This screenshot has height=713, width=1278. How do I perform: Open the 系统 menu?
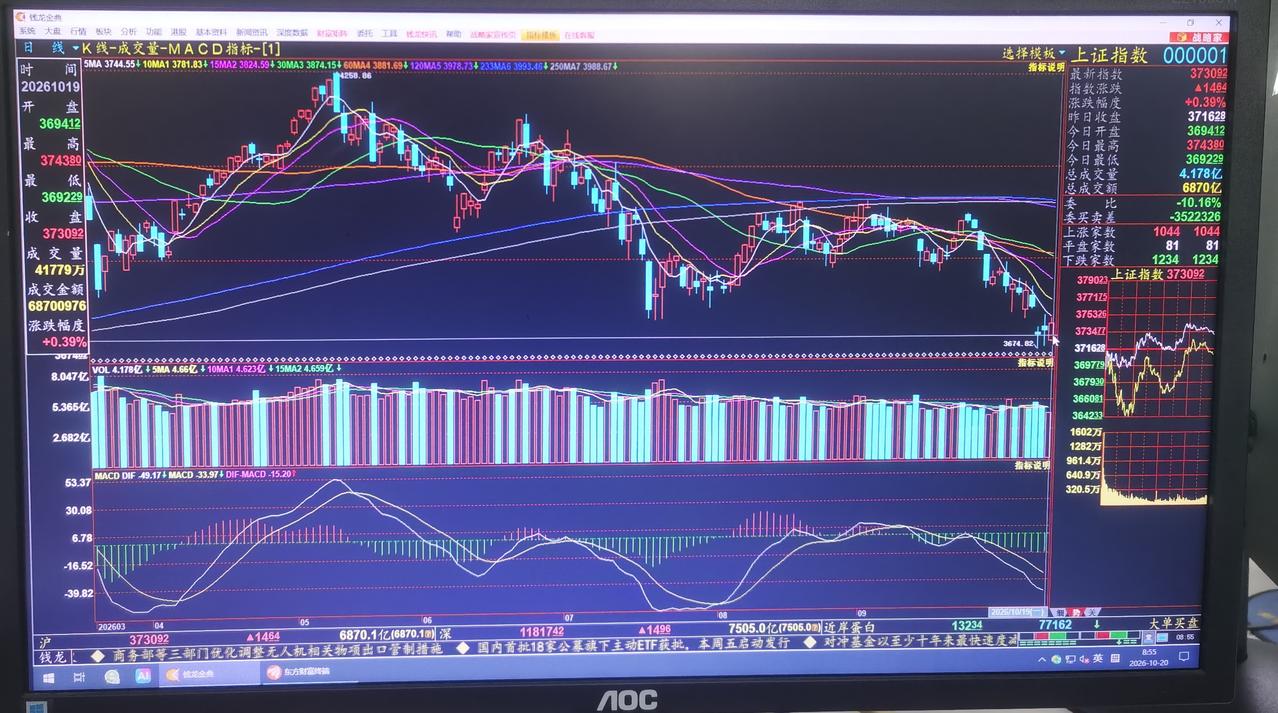26,33
